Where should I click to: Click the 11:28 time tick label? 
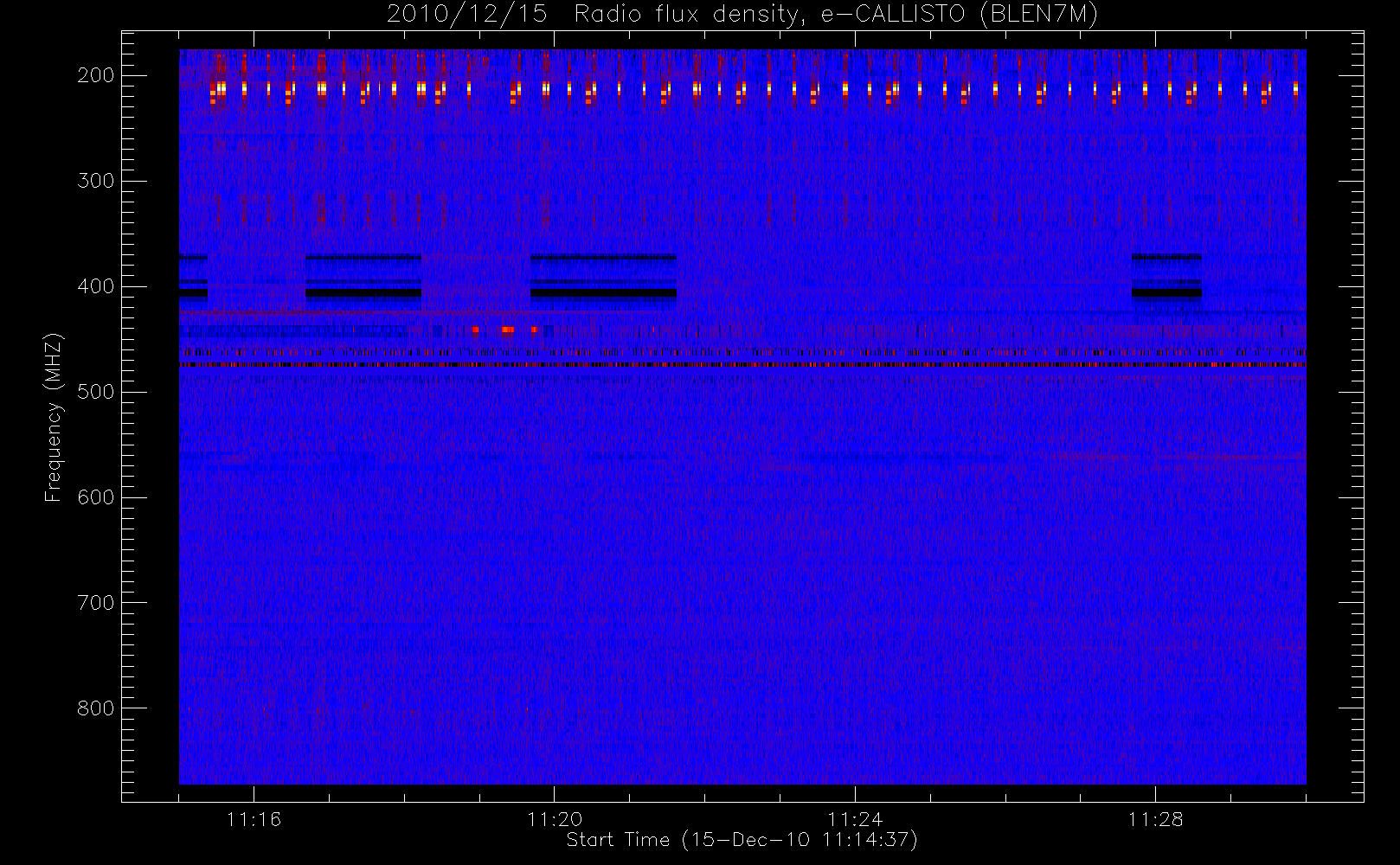click(1155, 819)
